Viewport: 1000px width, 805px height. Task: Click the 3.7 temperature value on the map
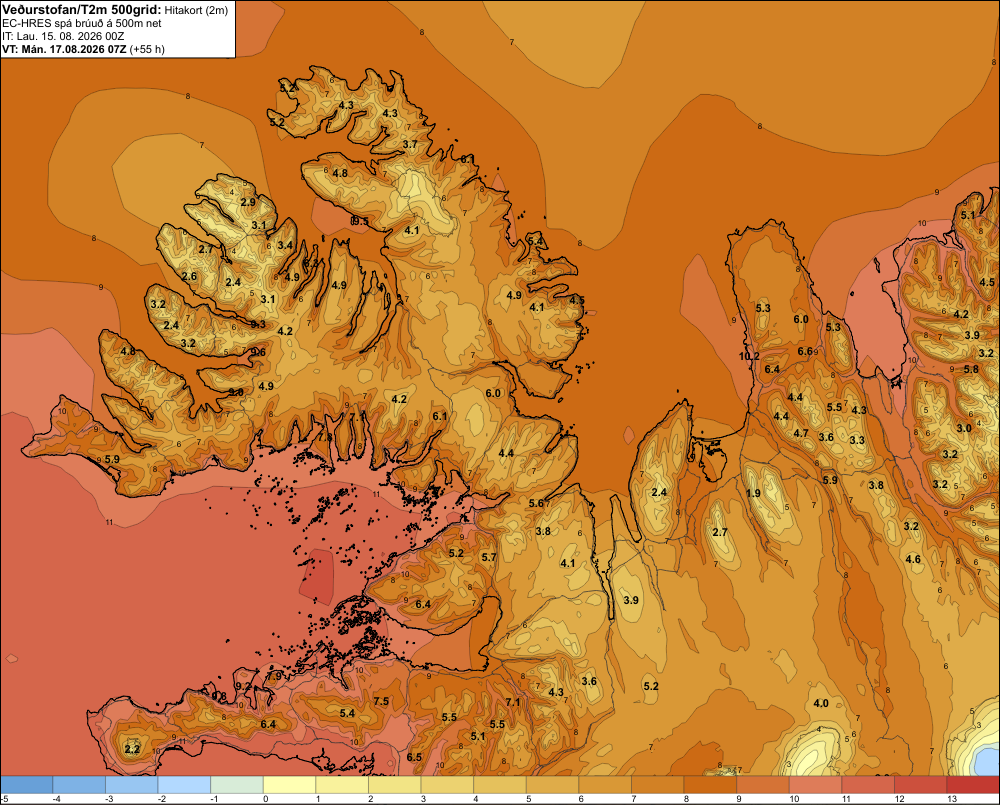(410, 144)
